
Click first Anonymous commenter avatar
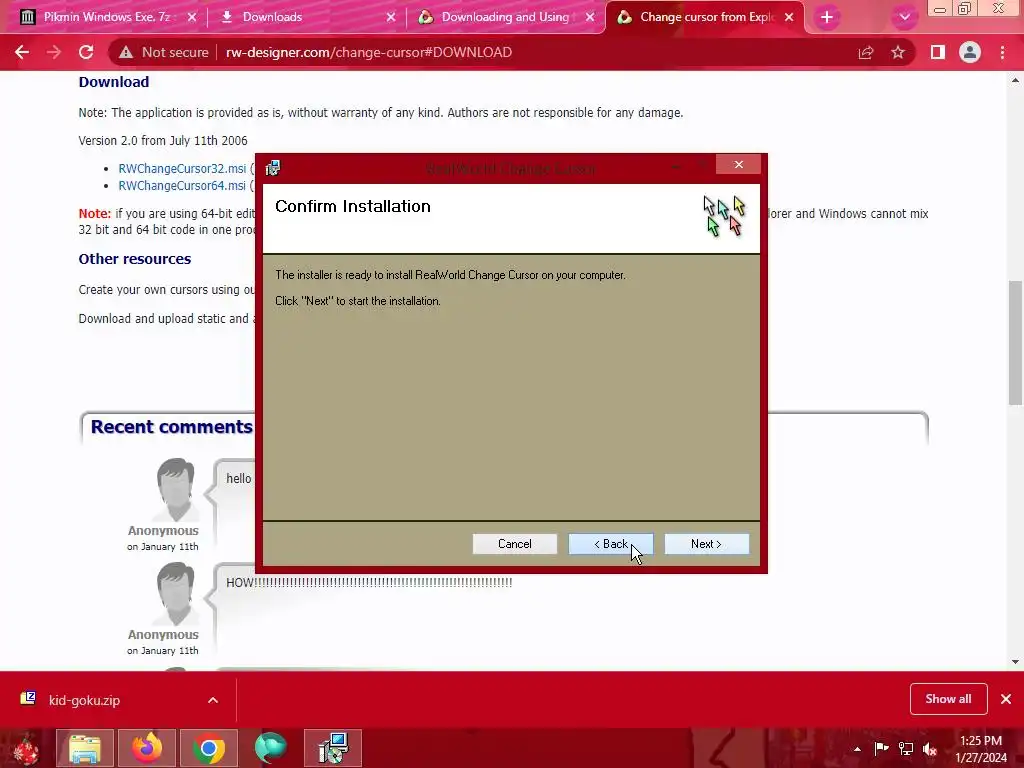[x=175, y=490]
